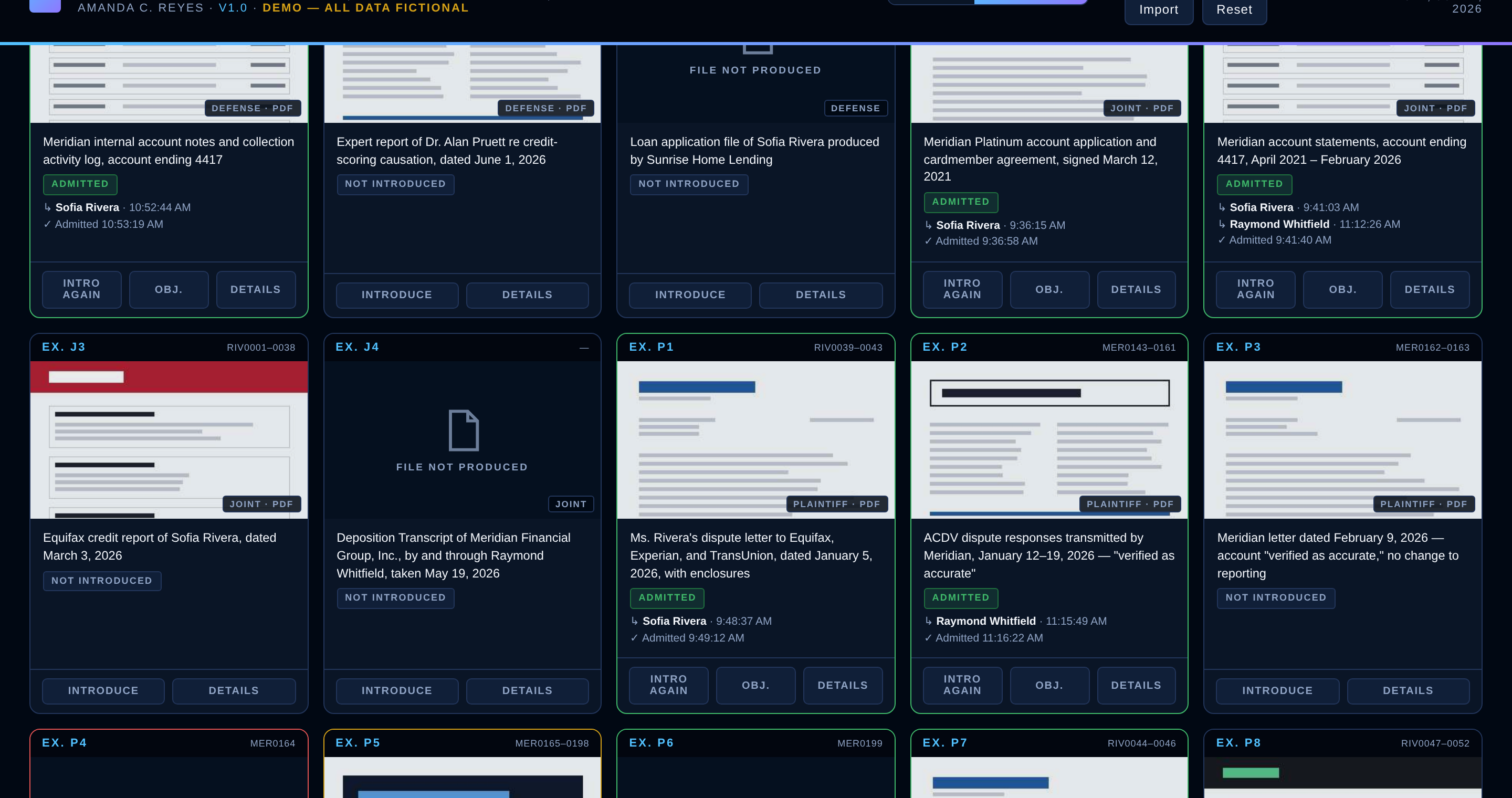Screen dimensions: 1512x798
Task: Click Intro Again on Ex. P2
Action: tap(962, 685)
